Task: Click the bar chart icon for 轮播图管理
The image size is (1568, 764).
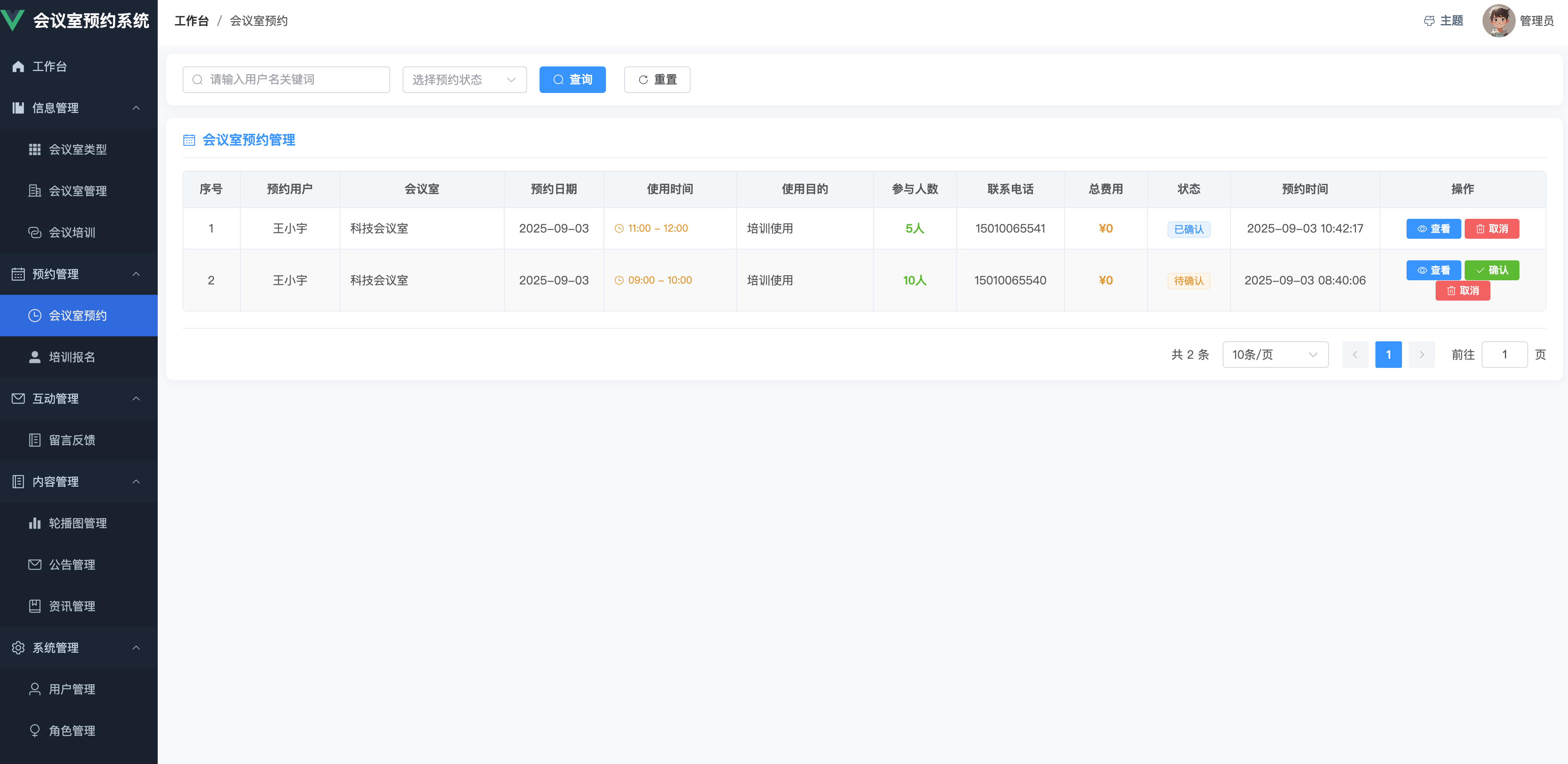Action: [35, 523]
